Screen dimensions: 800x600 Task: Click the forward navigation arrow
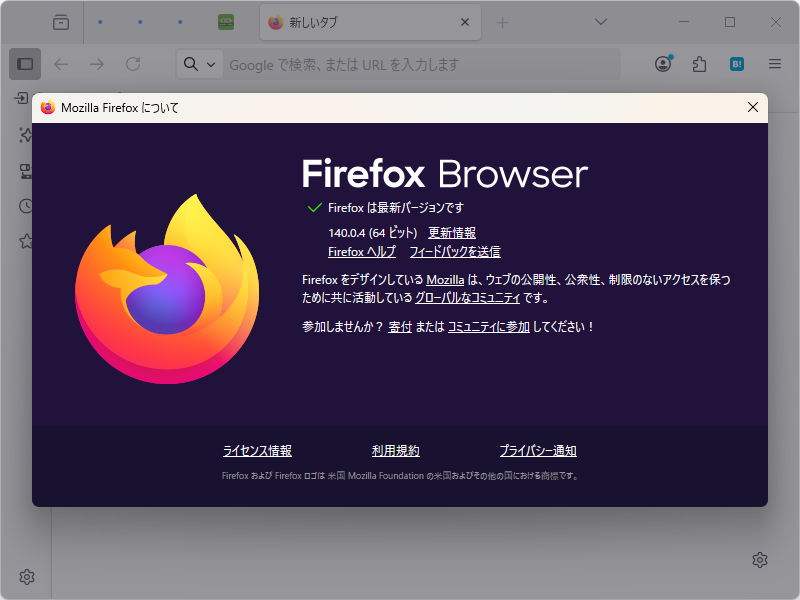click(97, 64)
